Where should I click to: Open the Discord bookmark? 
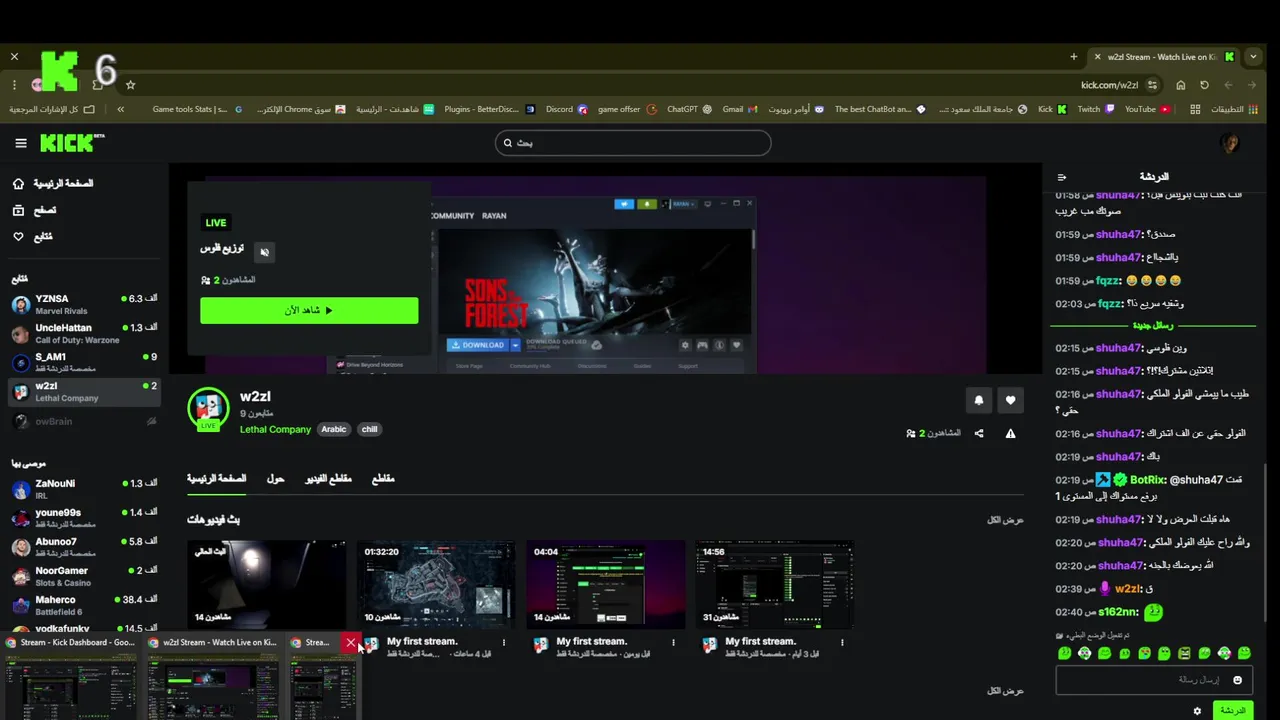tap(566, 109)
